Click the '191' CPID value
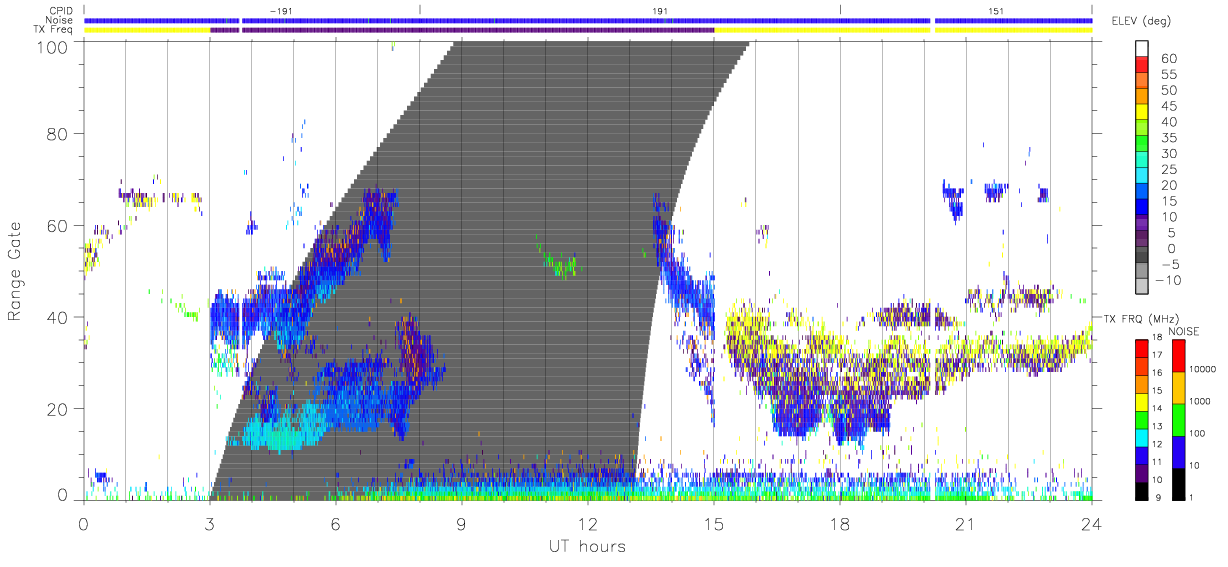The width and height of the screenshot is (1228, 567). click(x=660, y=11)
